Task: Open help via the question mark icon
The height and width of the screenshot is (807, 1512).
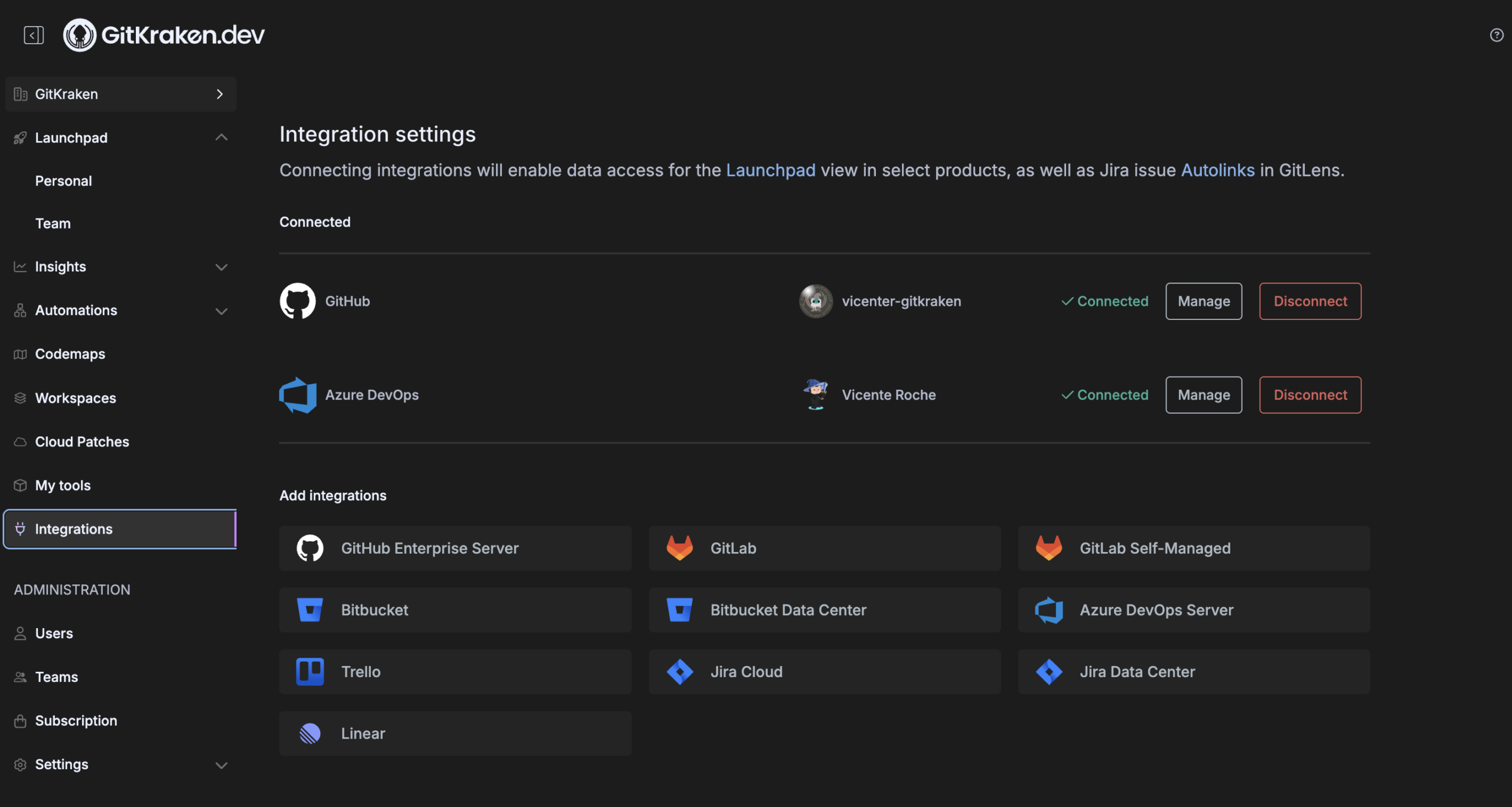Action: 1496,35
